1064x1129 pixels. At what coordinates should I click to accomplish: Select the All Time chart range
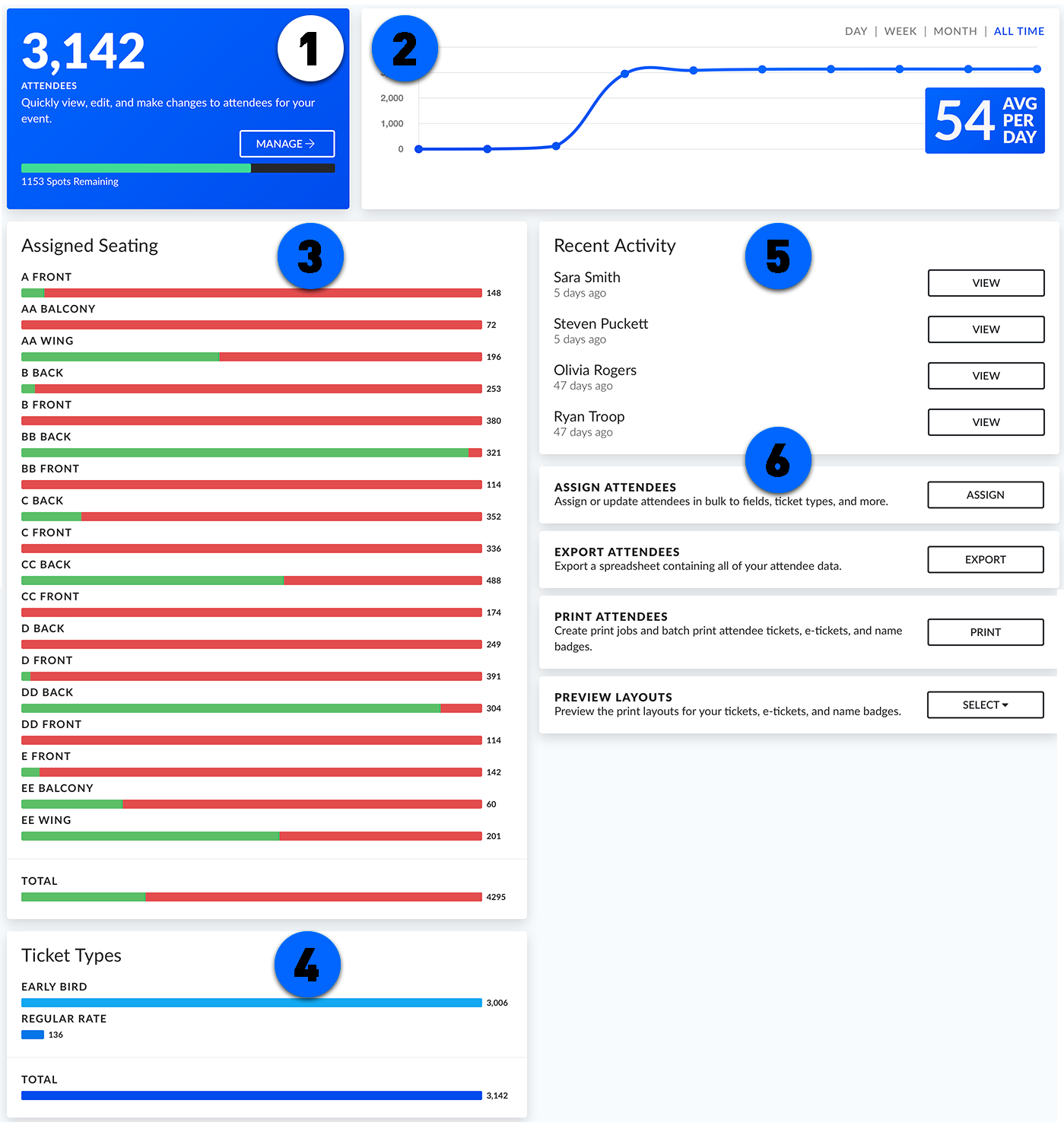(x=1018, y=31)
